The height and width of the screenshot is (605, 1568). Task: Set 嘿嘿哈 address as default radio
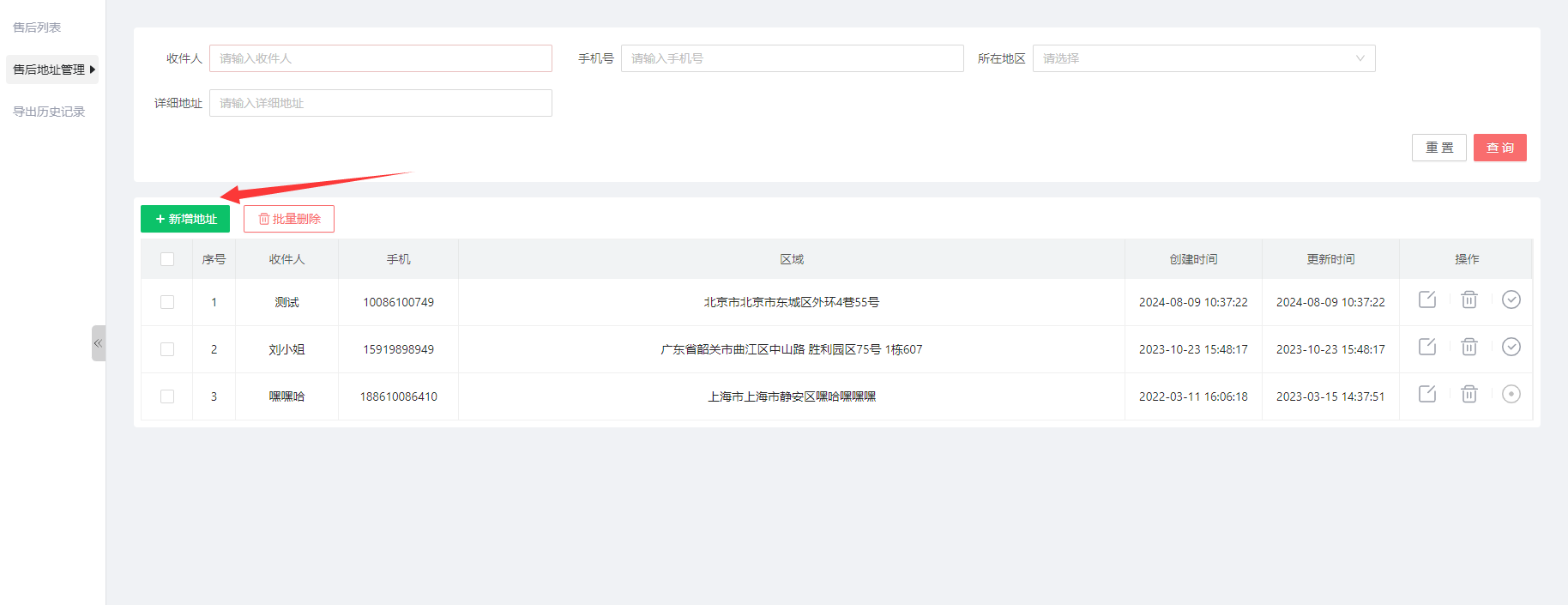click(1511, 394)
